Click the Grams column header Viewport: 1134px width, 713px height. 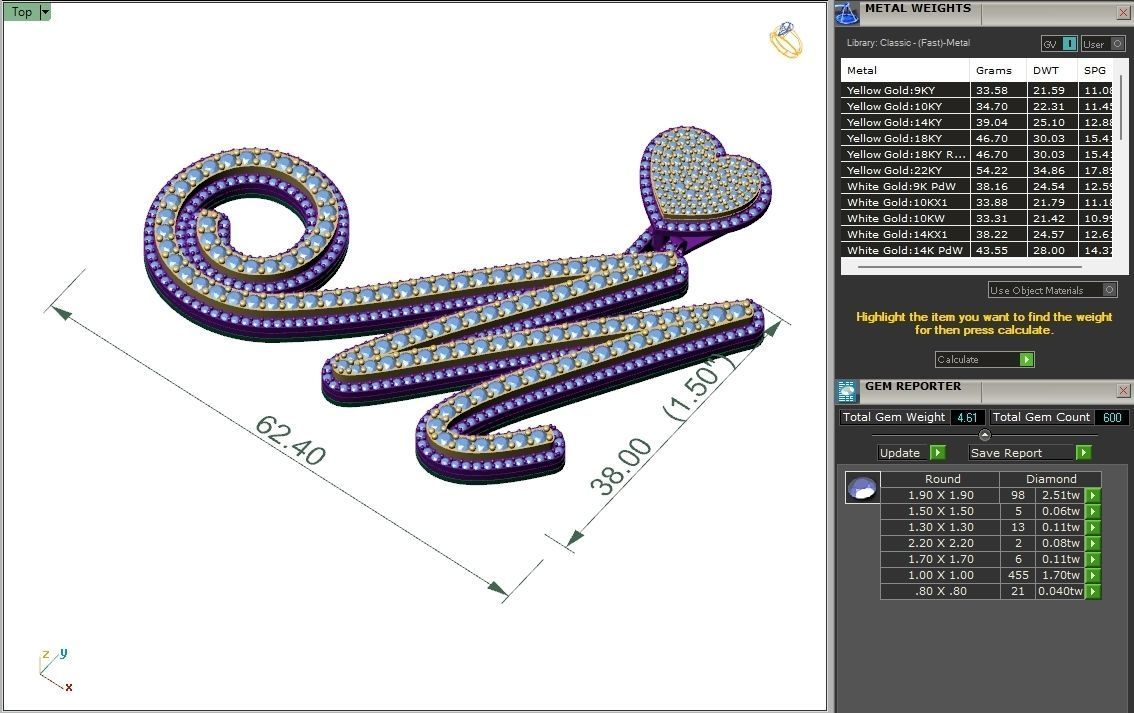click(x=998, y=70)
